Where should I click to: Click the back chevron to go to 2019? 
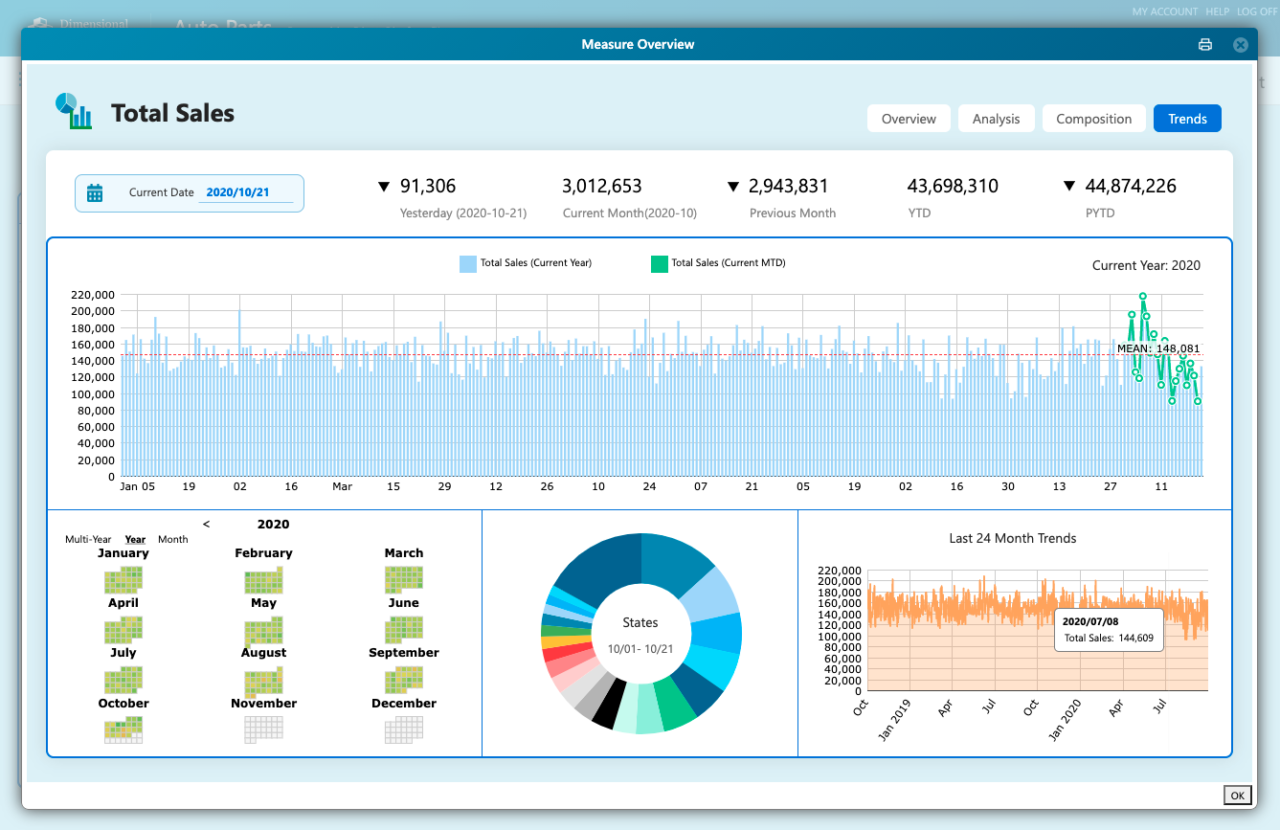(x=206, y=523)
